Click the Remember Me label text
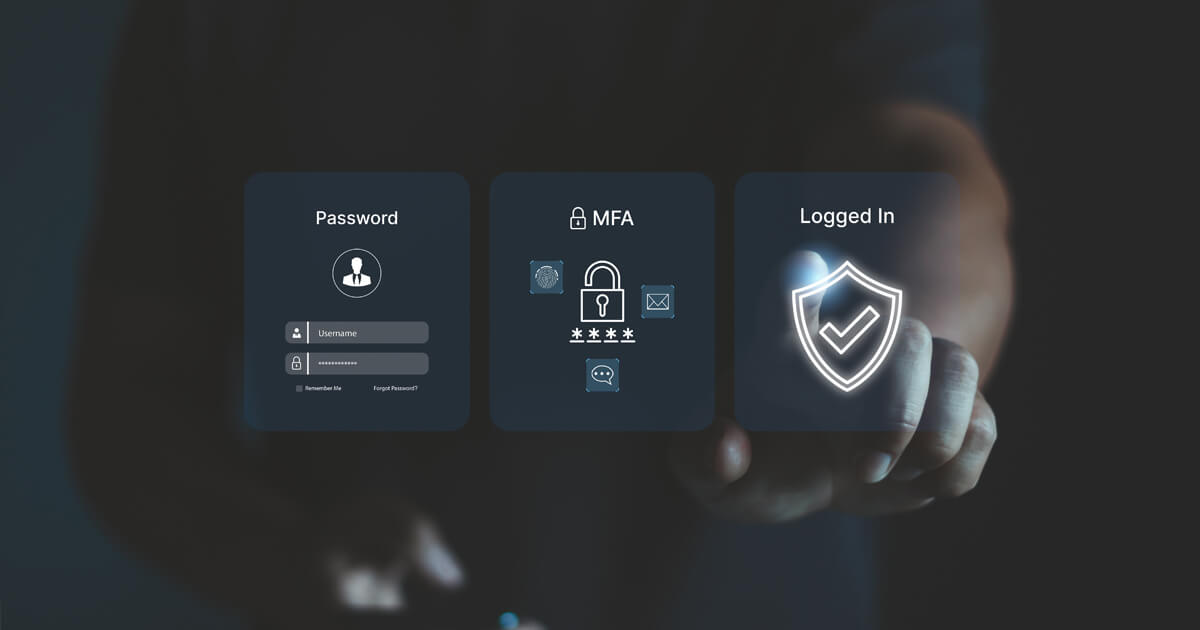The width and height of the screenshot is (1200, 630). (x=323, y=388)
